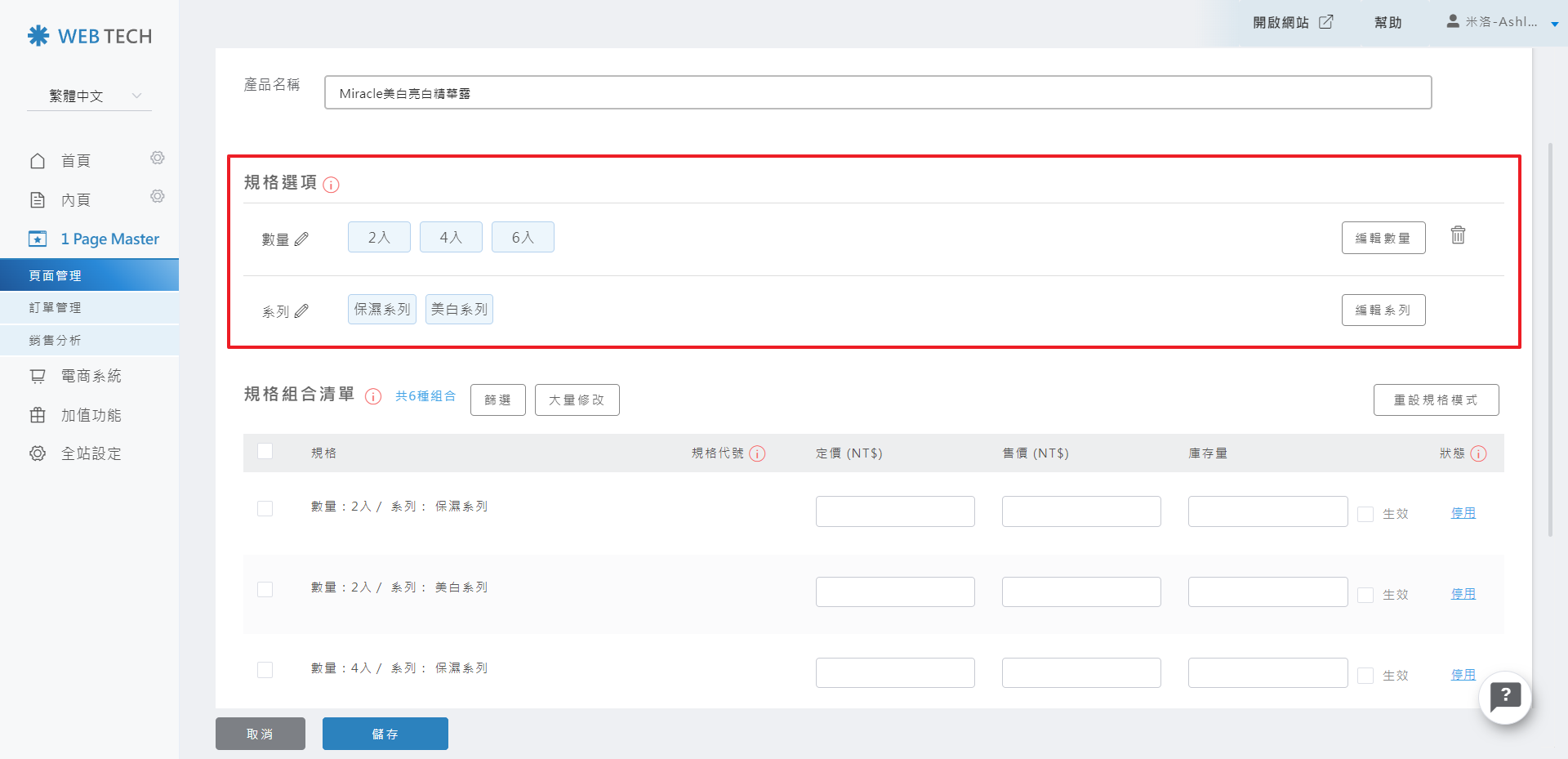
Task: Click the trash icon for 數量 spec
Action: [1458, 235]
